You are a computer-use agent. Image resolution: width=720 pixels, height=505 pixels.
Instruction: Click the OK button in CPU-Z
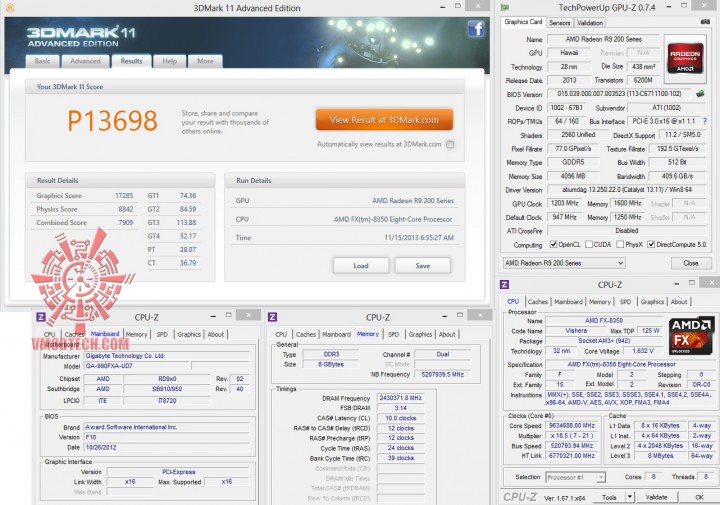point(699,497)
